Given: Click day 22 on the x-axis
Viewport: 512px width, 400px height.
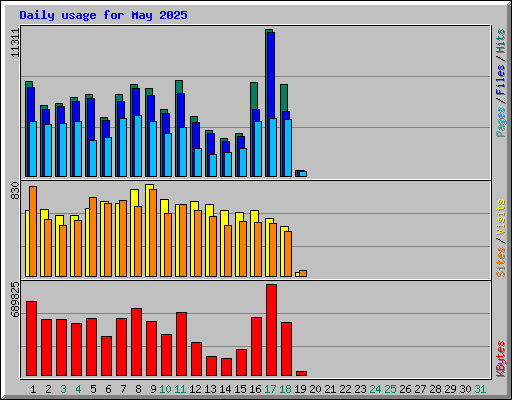Looking at the screenshot, I should [x=345, y=389].
